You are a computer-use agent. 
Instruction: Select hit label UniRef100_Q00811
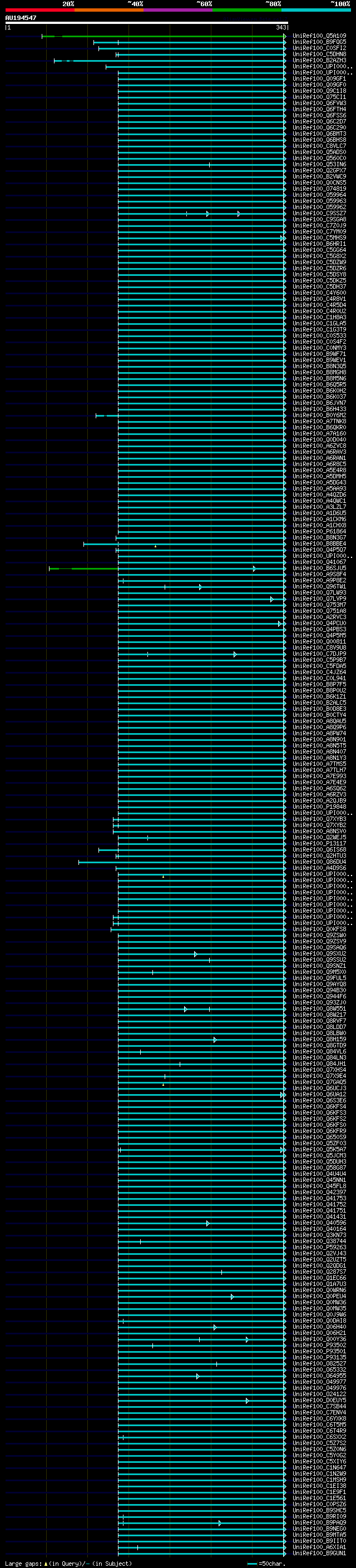coord(319,641)
